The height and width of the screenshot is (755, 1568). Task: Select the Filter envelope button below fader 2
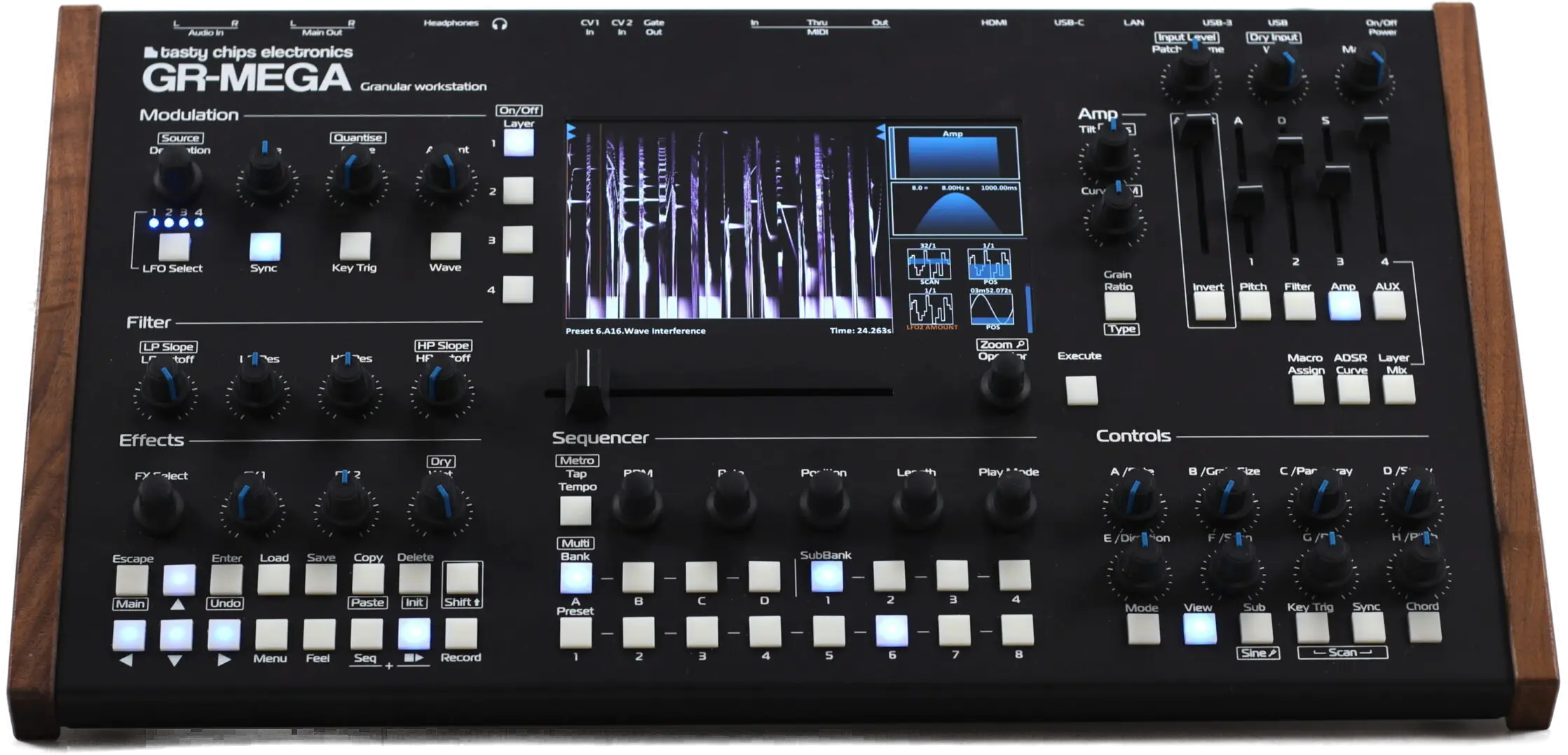(1300, 306)
